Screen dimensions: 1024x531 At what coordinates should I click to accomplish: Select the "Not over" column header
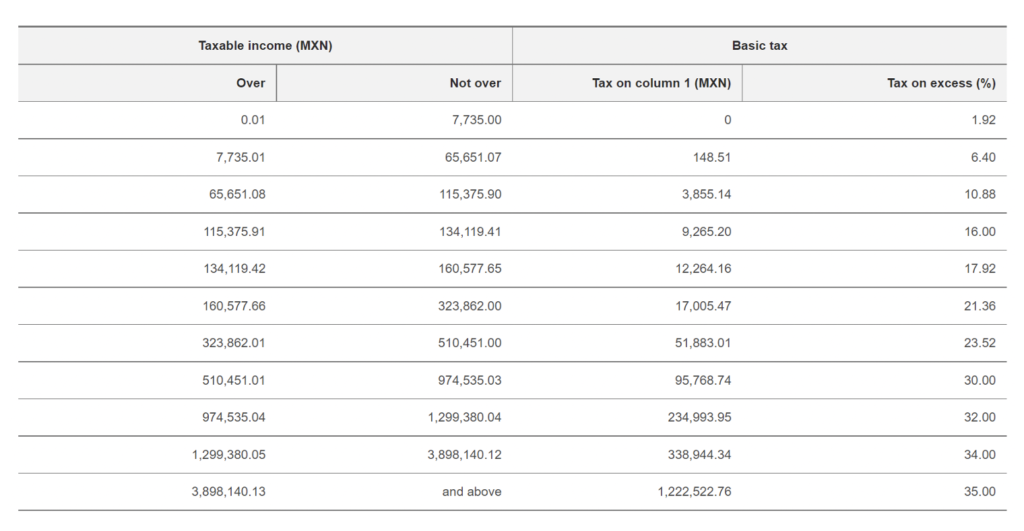(475, 83)
